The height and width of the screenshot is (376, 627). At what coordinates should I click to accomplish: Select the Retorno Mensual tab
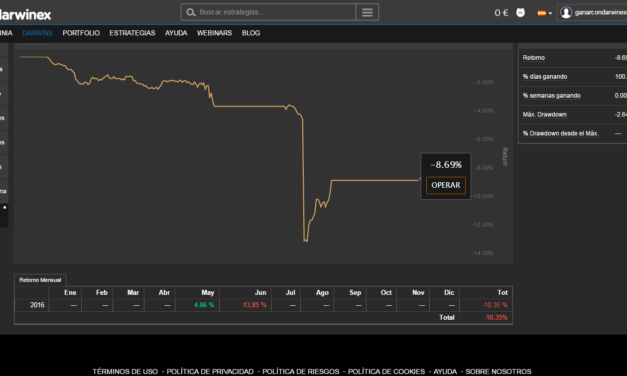pyautogui.click(x=40, y=280)
